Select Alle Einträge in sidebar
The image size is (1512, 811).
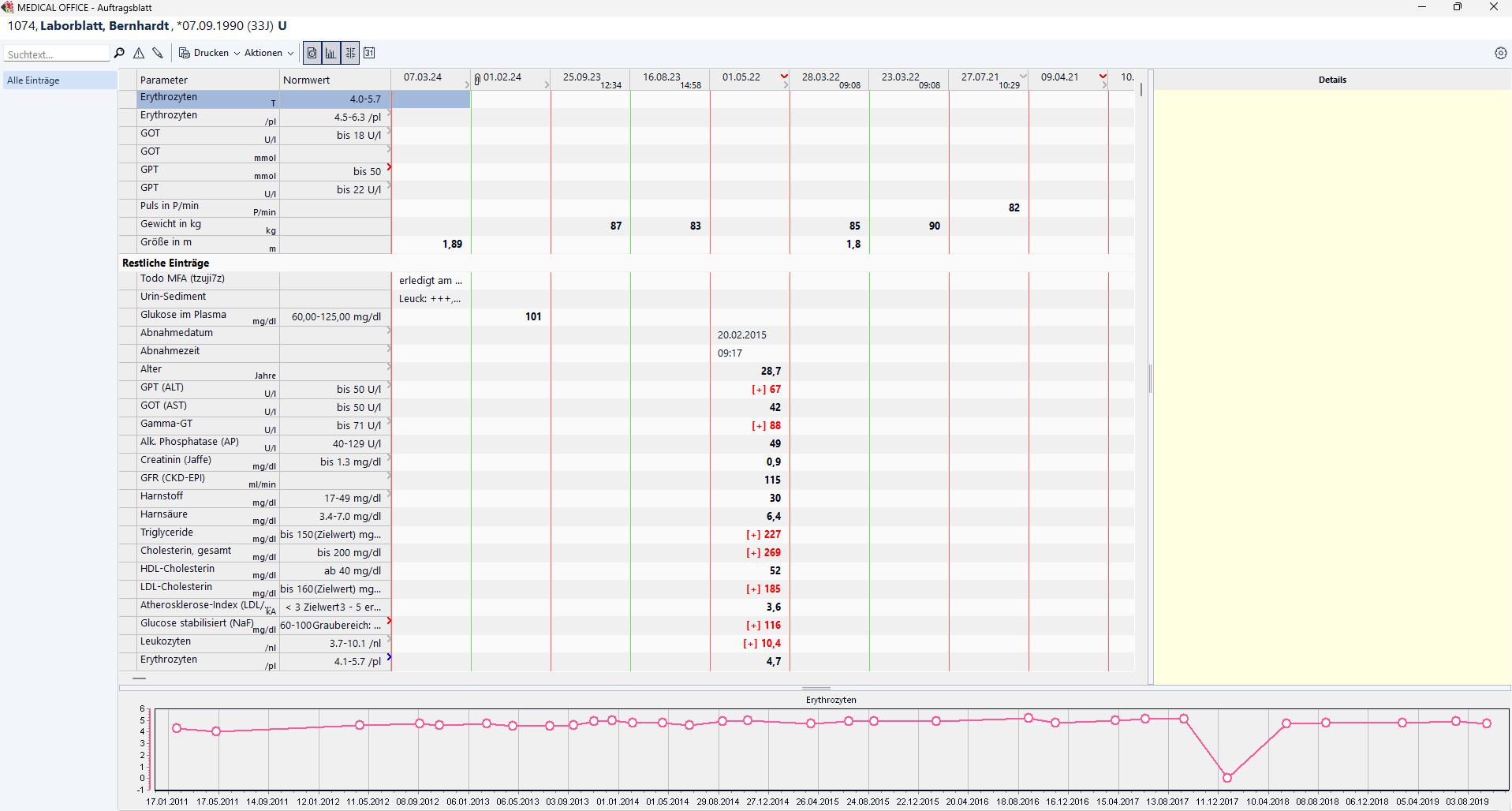34,80
